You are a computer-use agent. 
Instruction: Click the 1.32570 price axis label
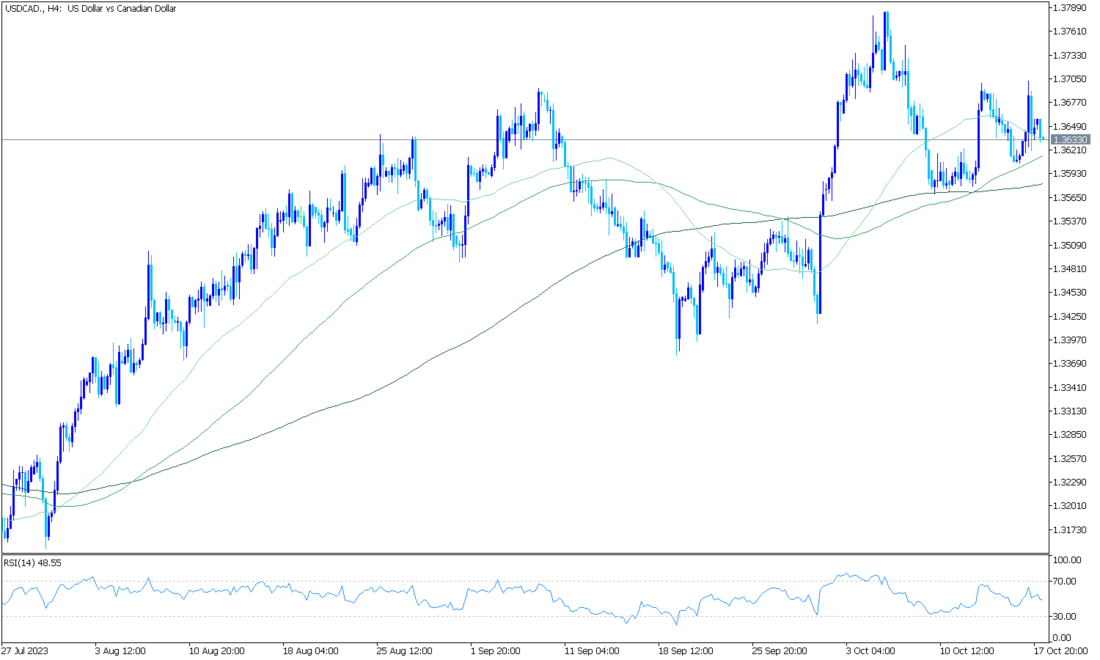tap(1070, 458)
